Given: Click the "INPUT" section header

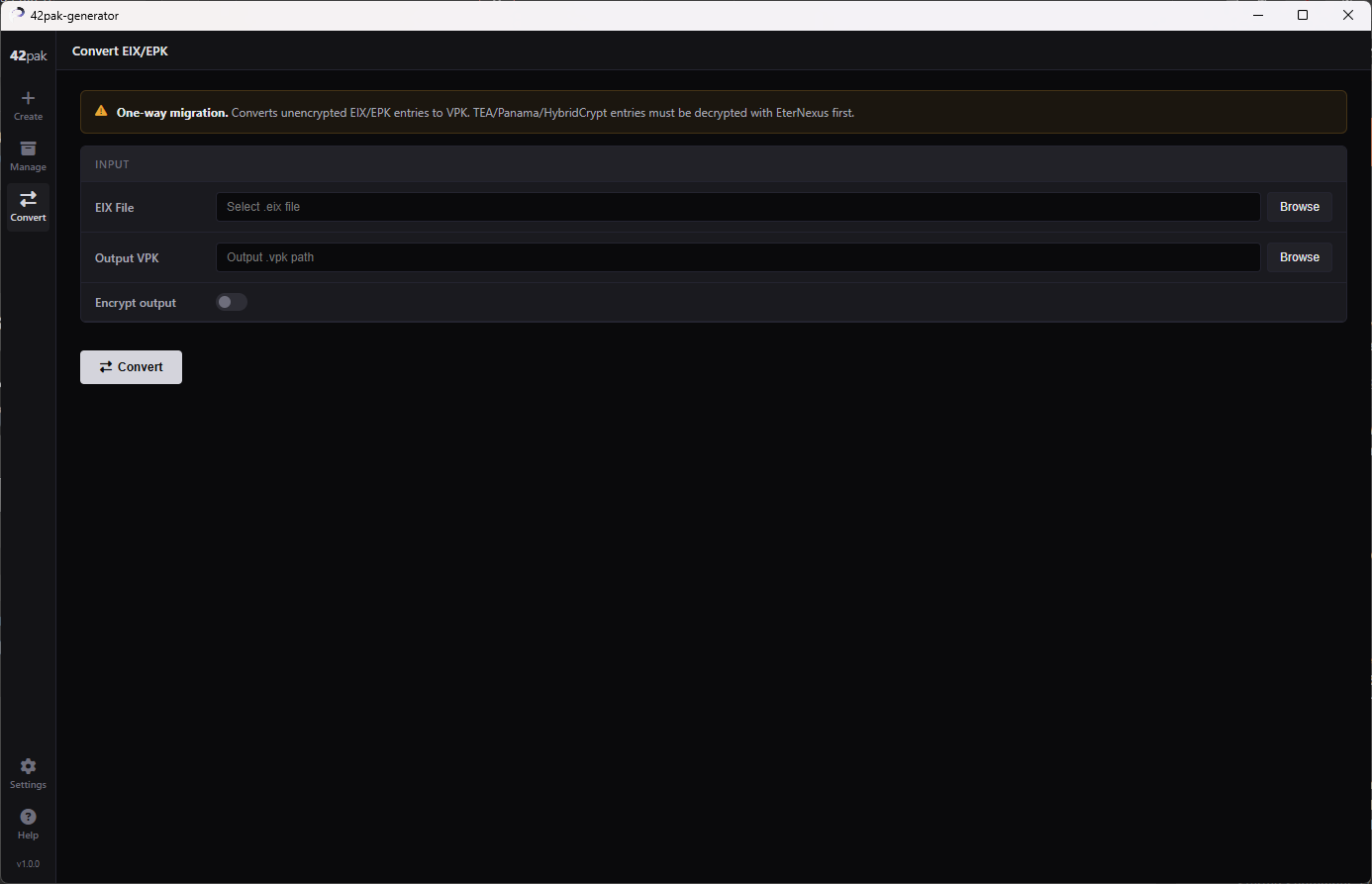Looking at the screenshot, I should click(112, 164).
